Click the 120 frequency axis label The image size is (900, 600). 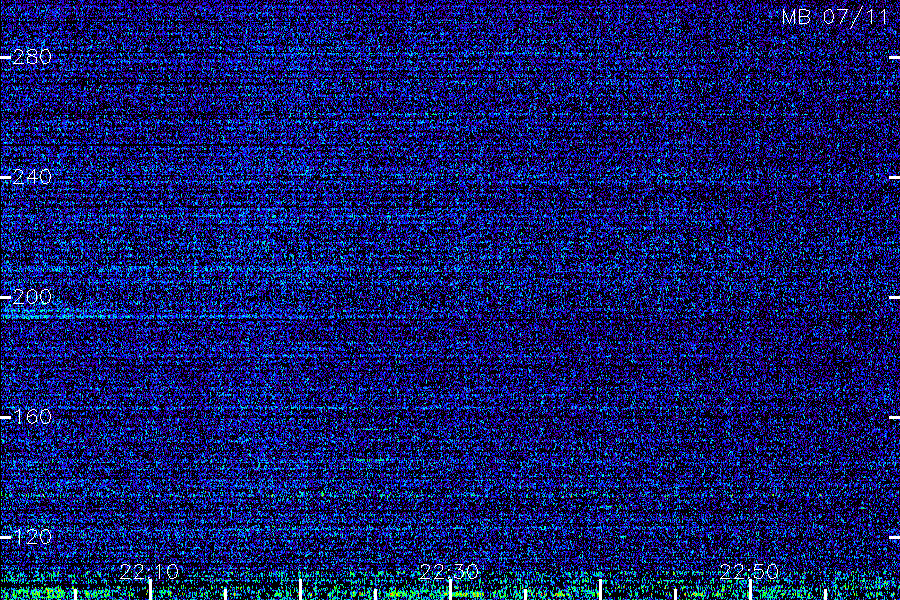(x=32, y=537)
